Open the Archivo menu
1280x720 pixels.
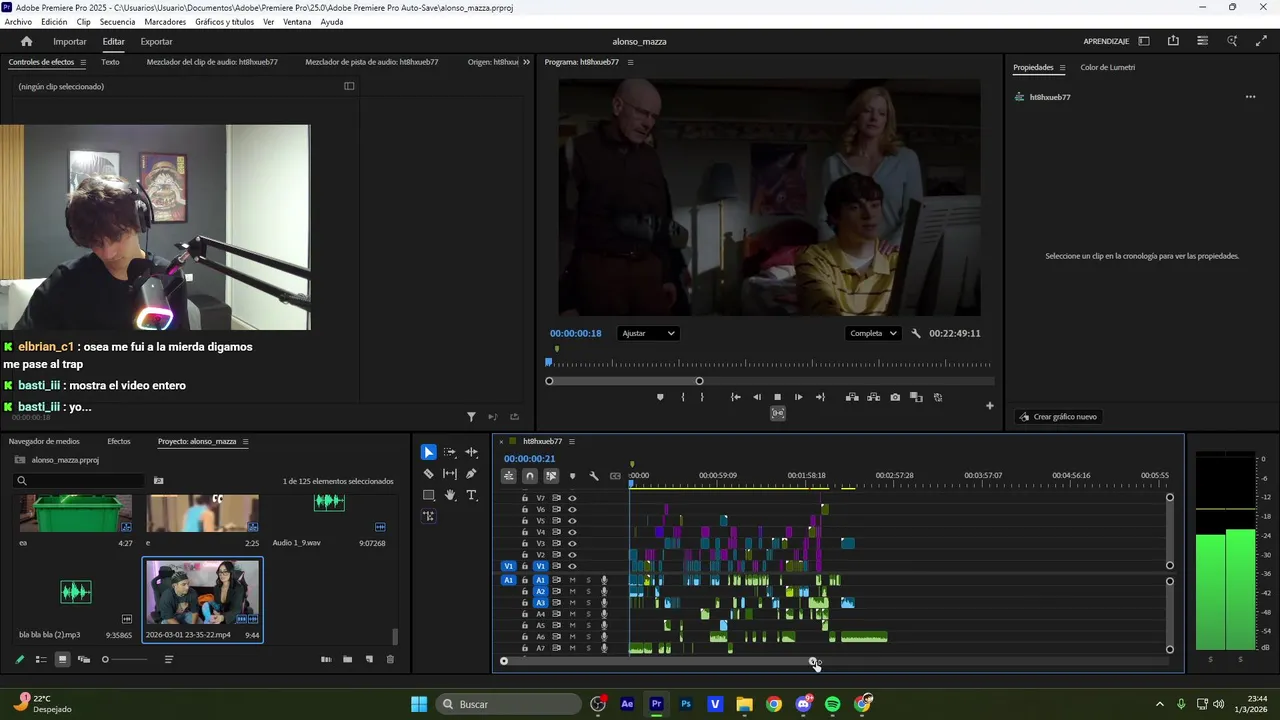(18, 22)
